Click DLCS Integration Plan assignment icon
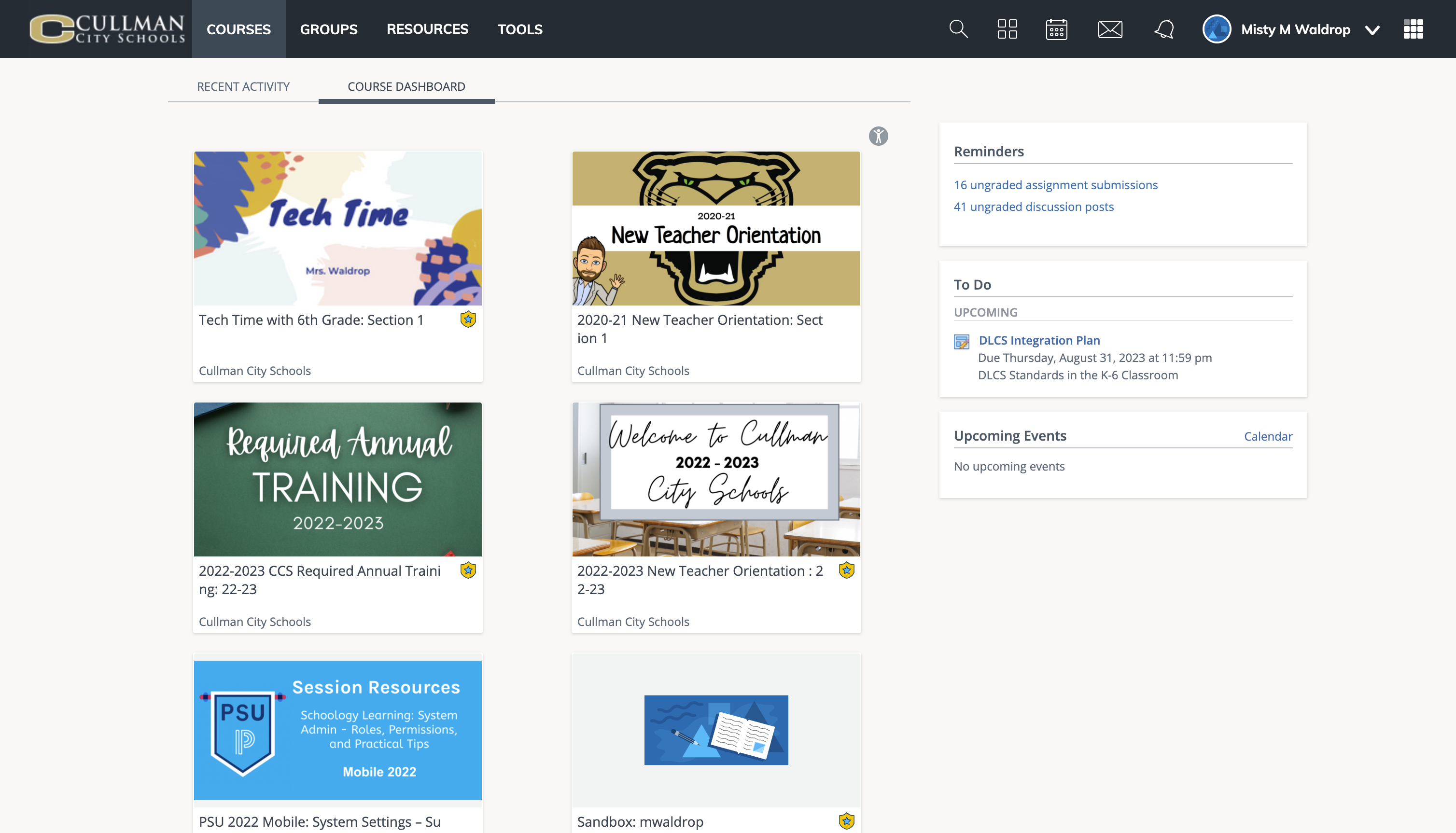 click(x=962, y=342)
